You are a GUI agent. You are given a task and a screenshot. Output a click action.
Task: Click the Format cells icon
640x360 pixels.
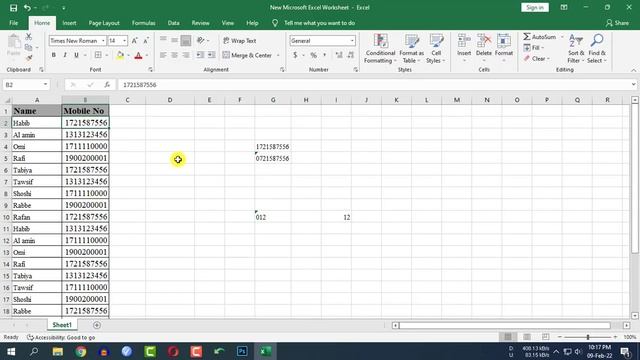click(x=504, y=41)
